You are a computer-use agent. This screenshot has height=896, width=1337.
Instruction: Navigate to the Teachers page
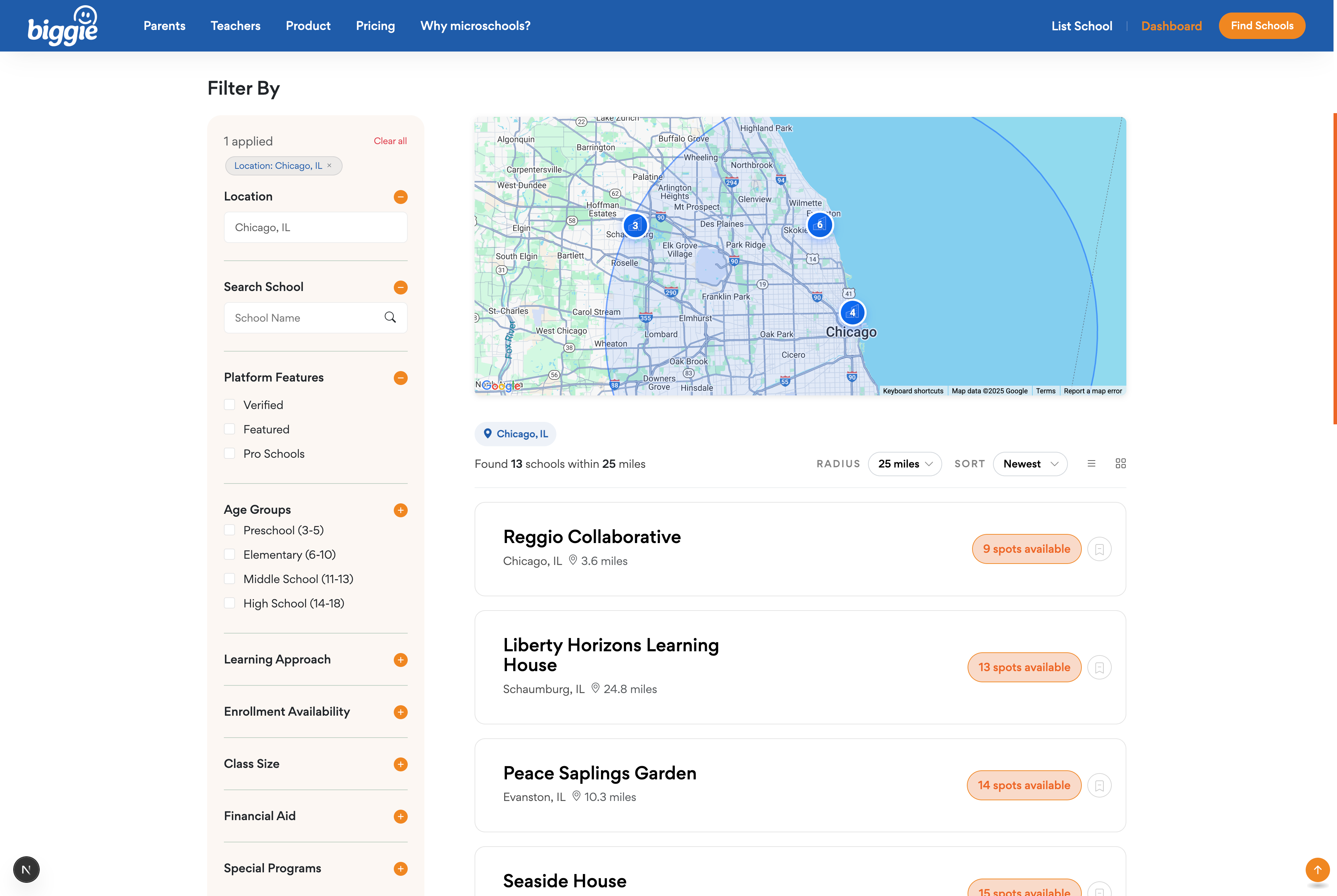pos(235,25)
